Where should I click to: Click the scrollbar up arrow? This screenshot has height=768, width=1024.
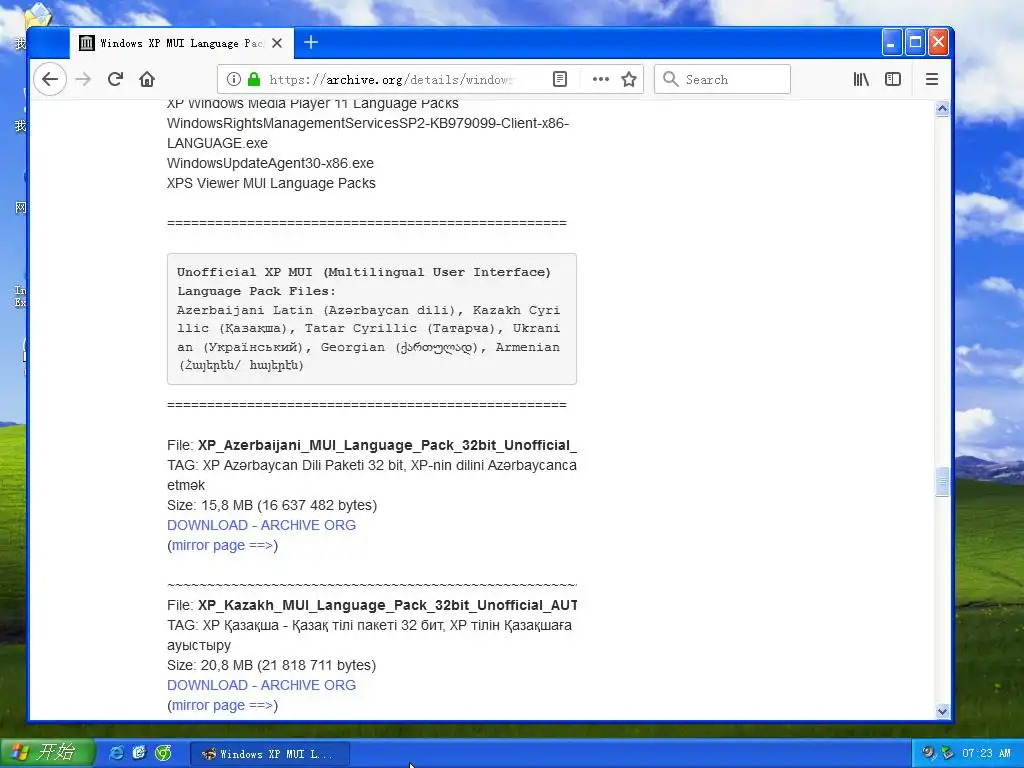point(942,108)
